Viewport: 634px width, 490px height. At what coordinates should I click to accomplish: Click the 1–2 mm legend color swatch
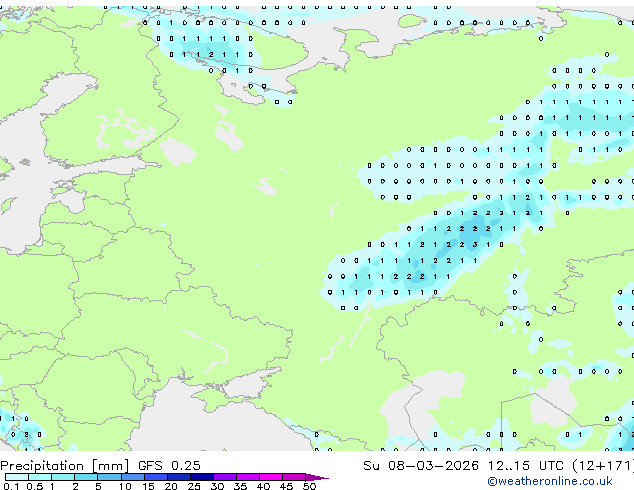pos(63,477)
